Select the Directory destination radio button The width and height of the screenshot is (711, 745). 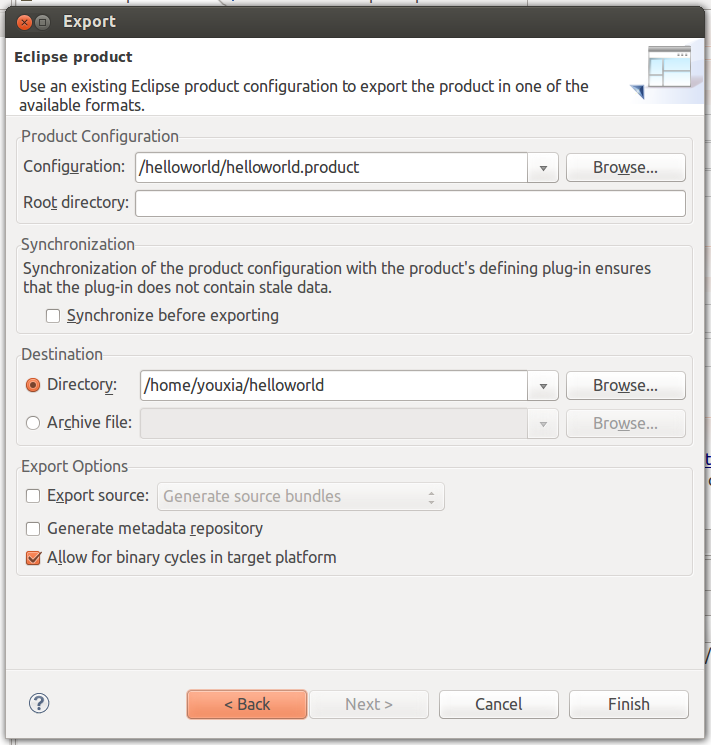34,385
